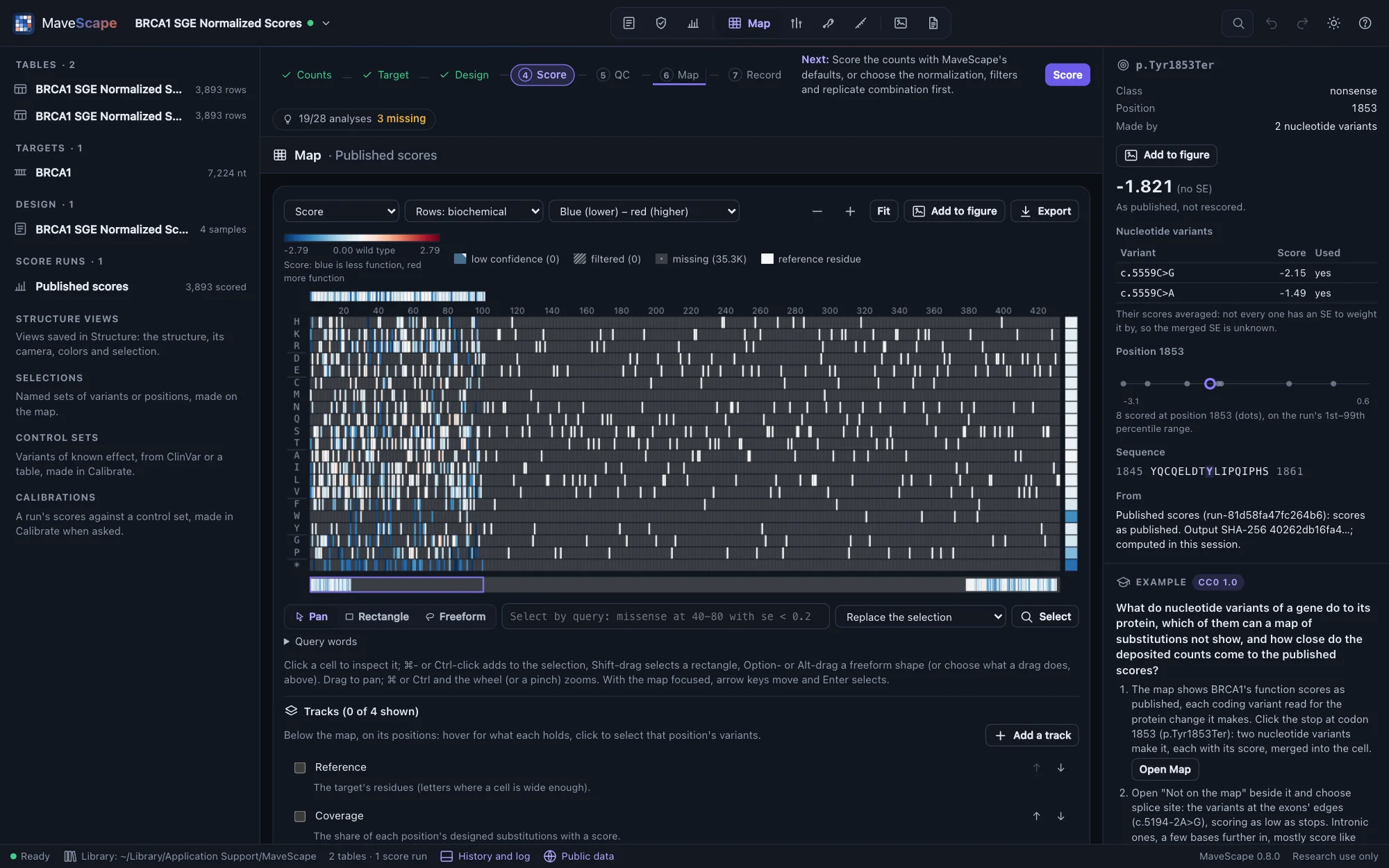This screenshot has height=868, width=1389.
Task: Open the BRCA1 SGE Normalized Scores project chevron
Action: click(326, 23)
